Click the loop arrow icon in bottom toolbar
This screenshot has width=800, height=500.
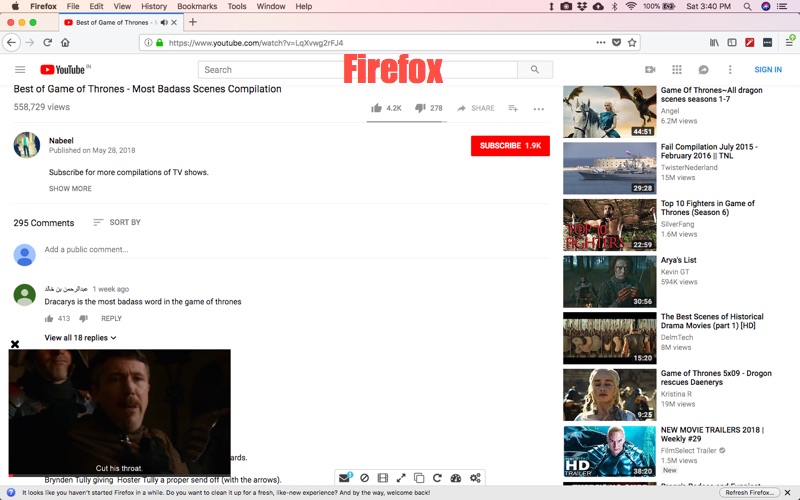tap(437, 478)
